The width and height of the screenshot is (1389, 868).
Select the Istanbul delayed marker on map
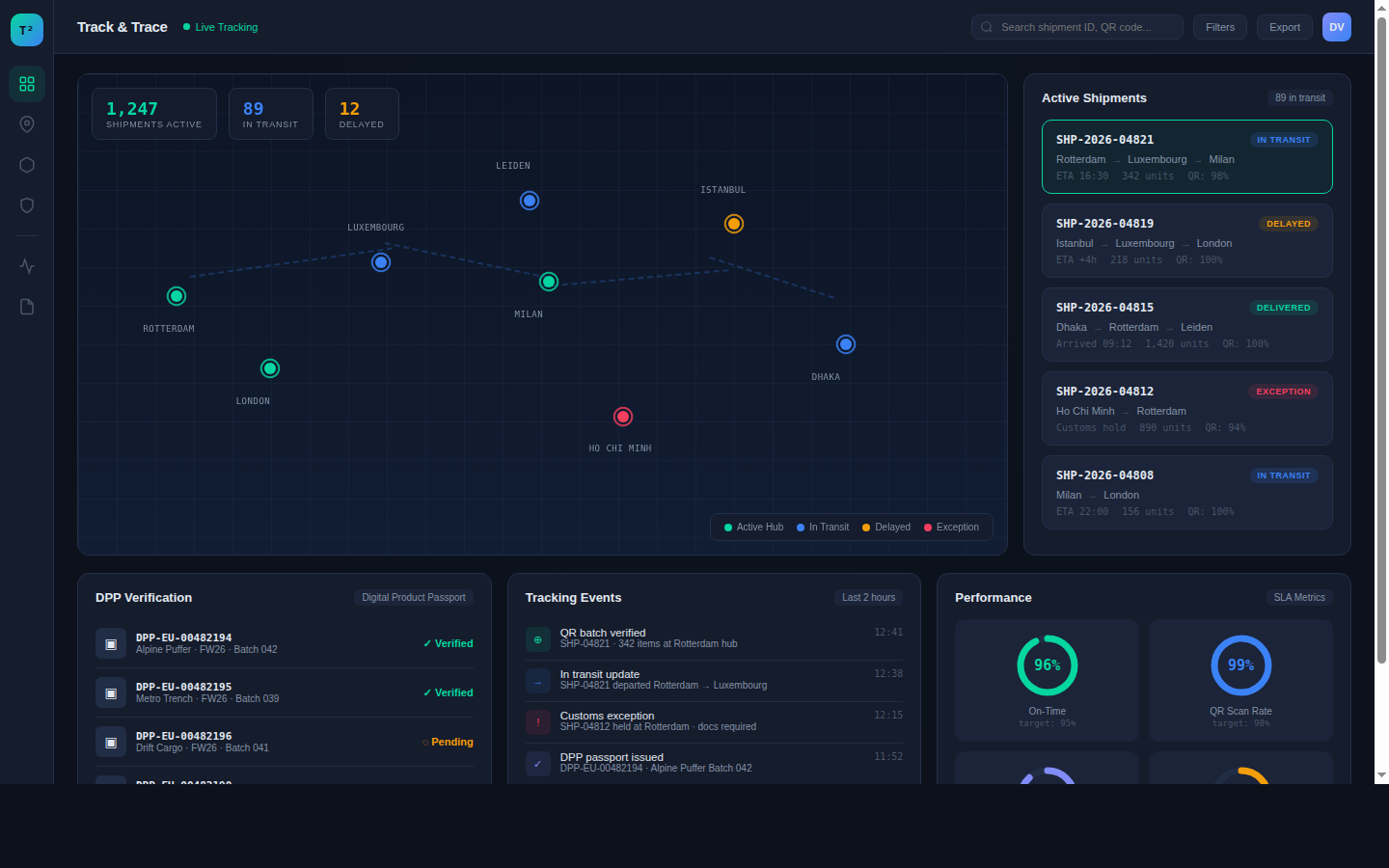734,224
